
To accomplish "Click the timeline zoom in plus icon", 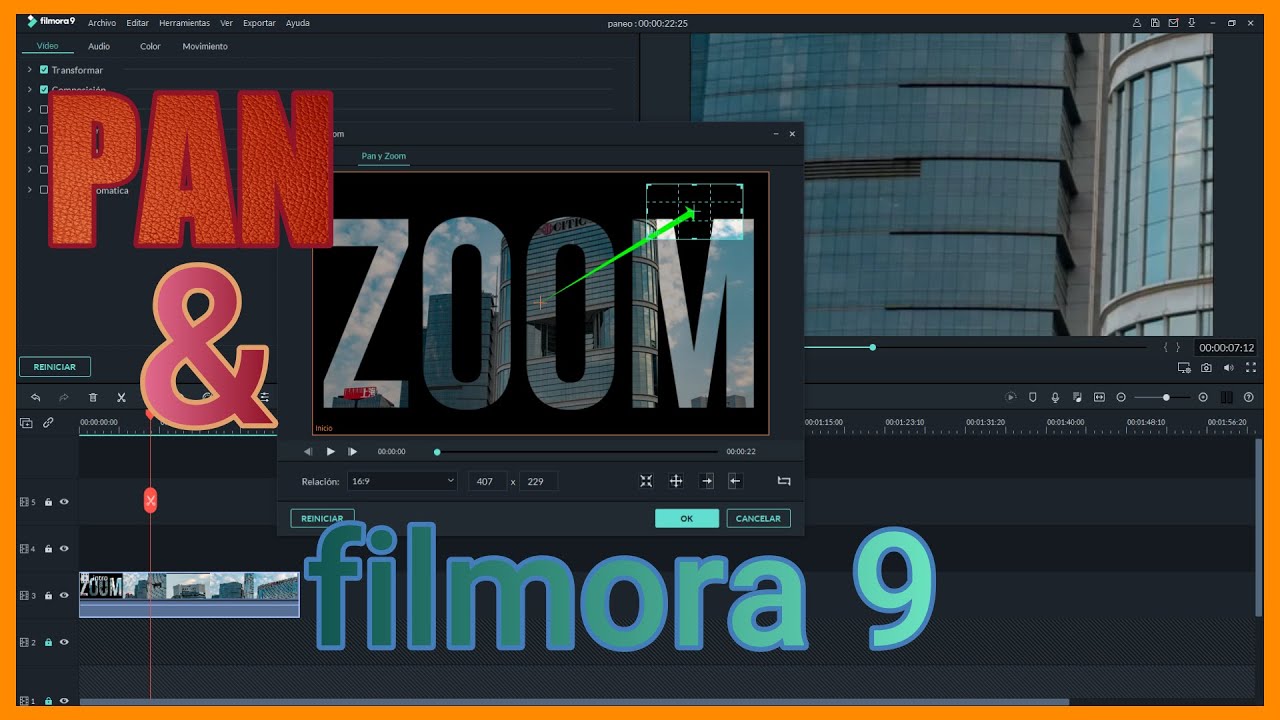I will pos(1203,397).
